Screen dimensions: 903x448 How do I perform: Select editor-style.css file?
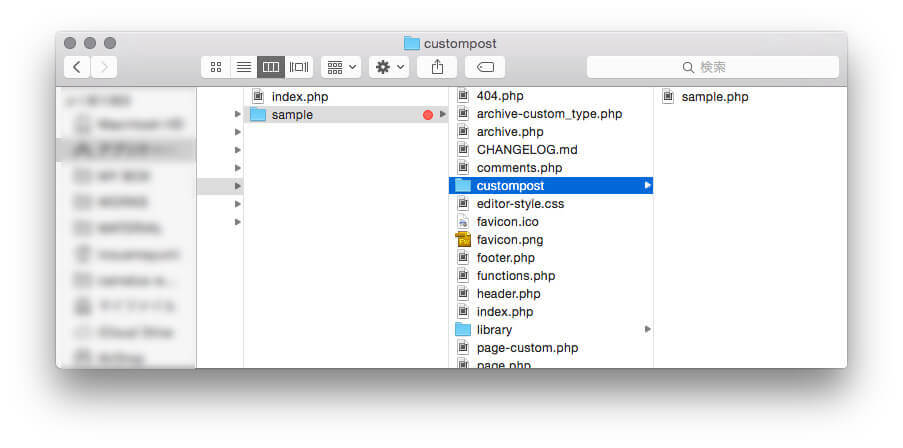[551, 204]
